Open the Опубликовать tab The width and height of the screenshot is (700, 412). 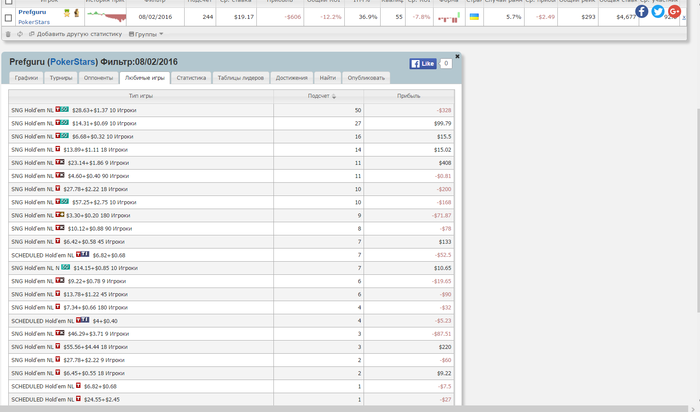(x=366, y=78)
